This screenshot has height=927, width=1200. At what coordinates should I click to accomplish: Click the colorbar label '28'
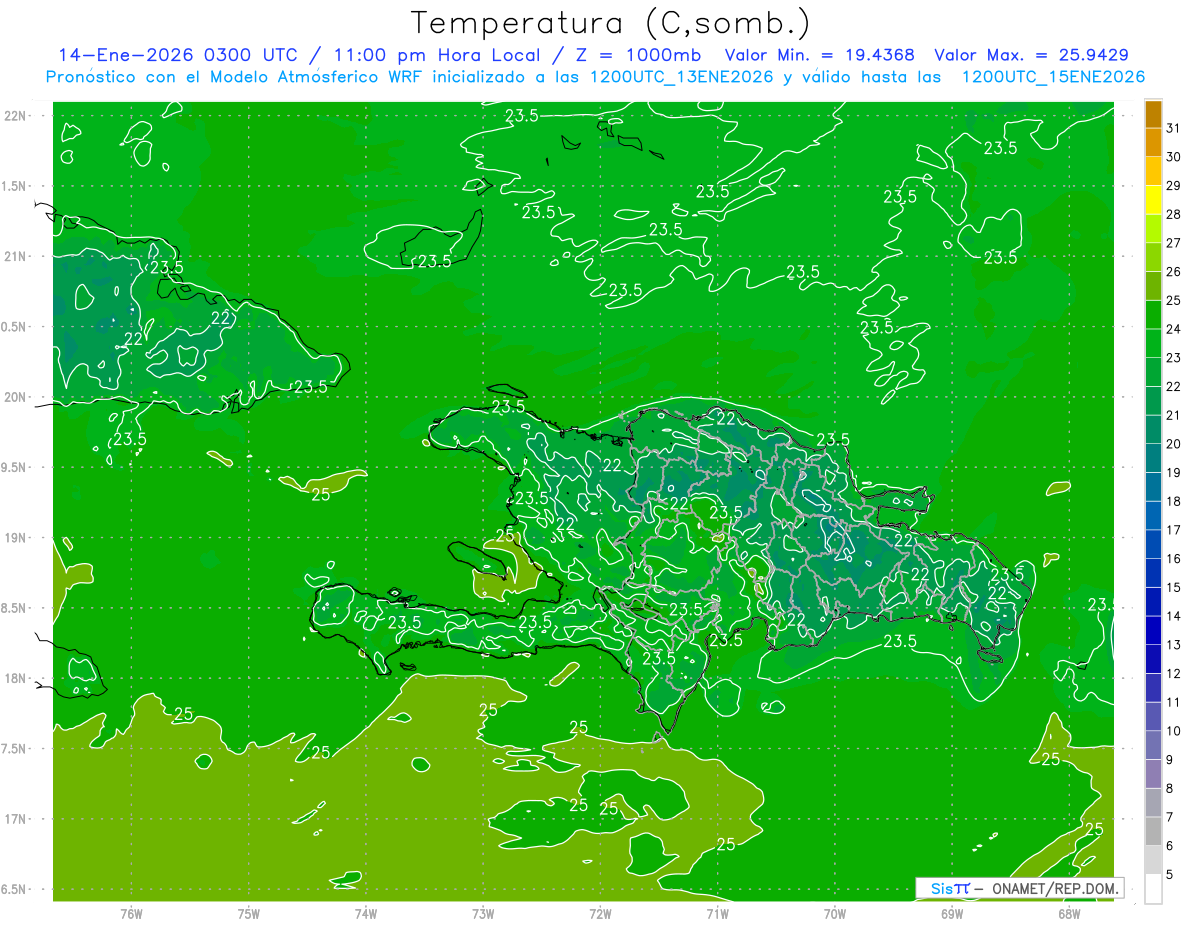click(1173, 214)
